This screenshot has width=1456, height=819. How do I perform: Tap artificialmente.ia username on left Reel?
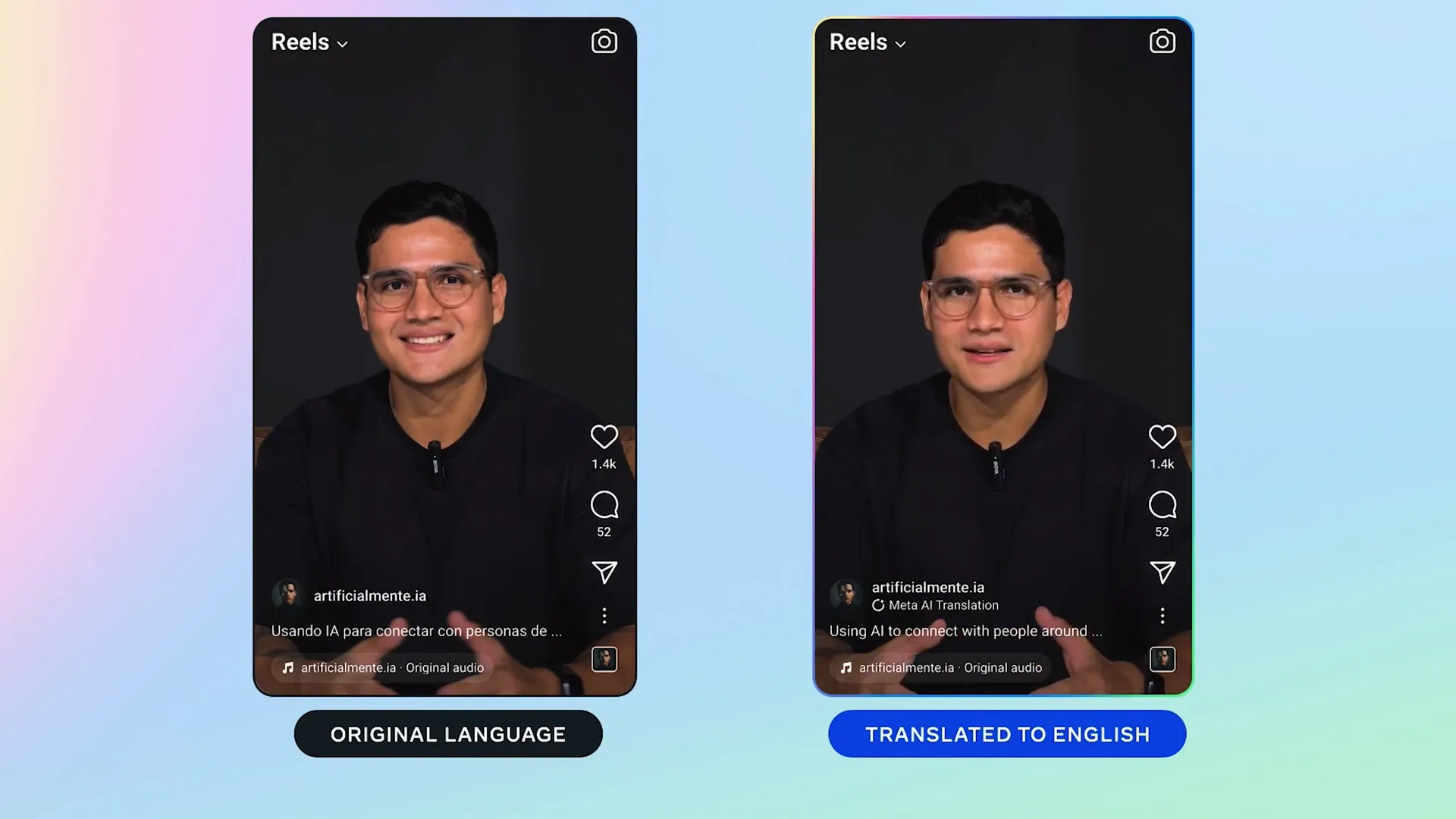tap(370, 595)
